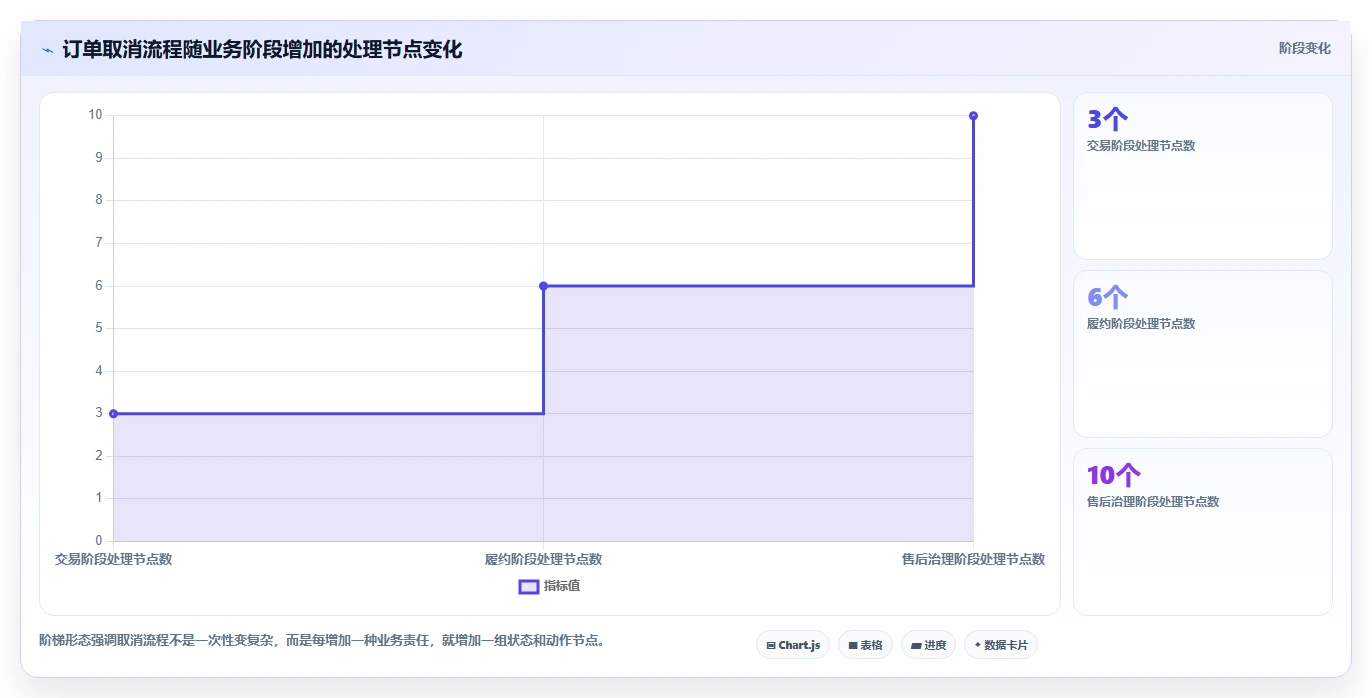Toggle the 指标值 legend item
Viewport: 1372px width, 698px height.
pyautogui.click(x=549, y=586)
